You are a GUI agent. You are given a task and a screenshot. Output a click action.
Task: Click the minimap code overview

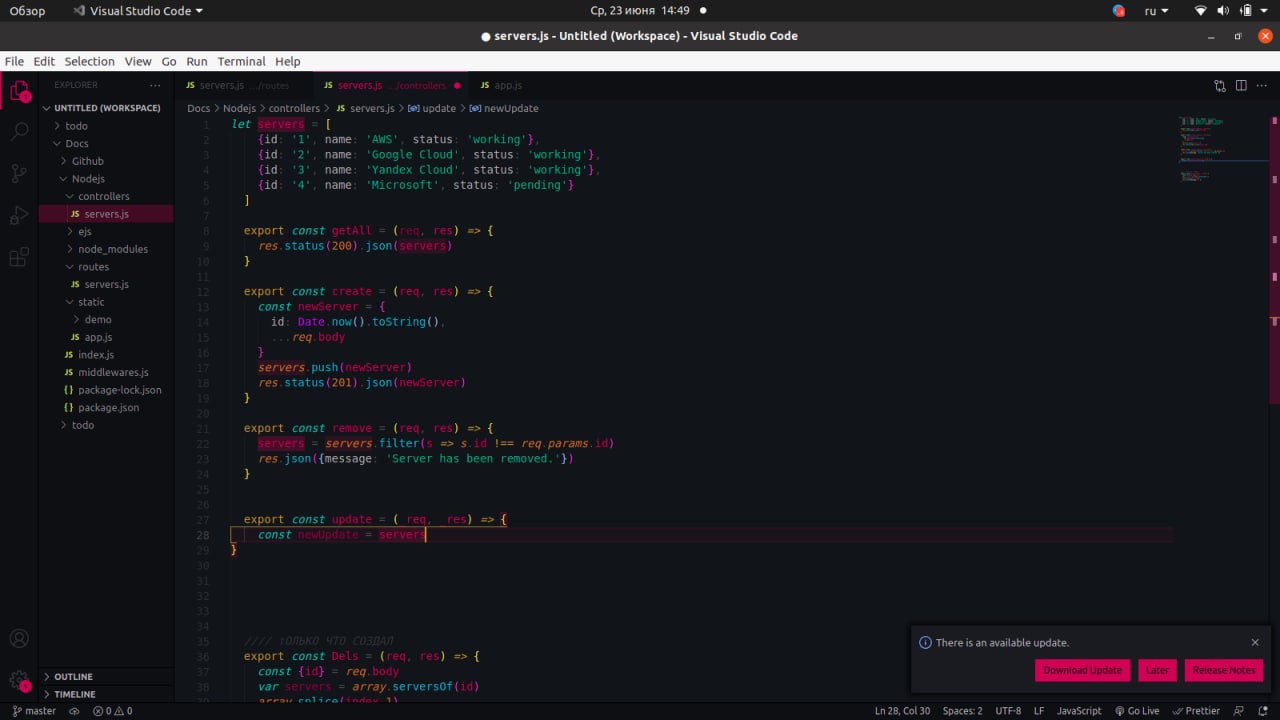[1202, 150]
